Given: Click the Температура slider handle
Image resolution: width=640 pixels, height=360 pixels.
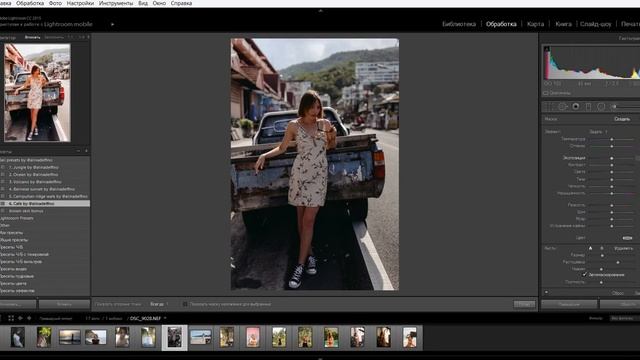Looking at the screenshot, I should point(611,139).
